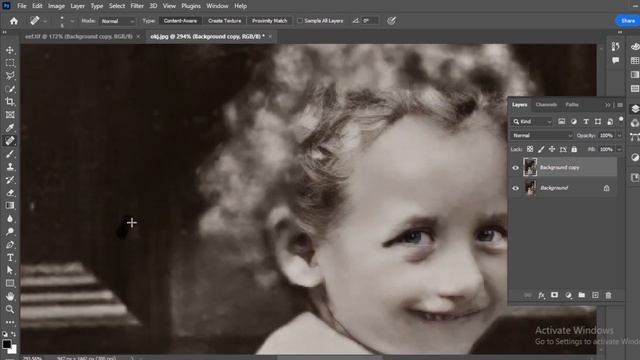Screen dimensions: 640x360
Task: Add a layer mask
Action: 554,295
